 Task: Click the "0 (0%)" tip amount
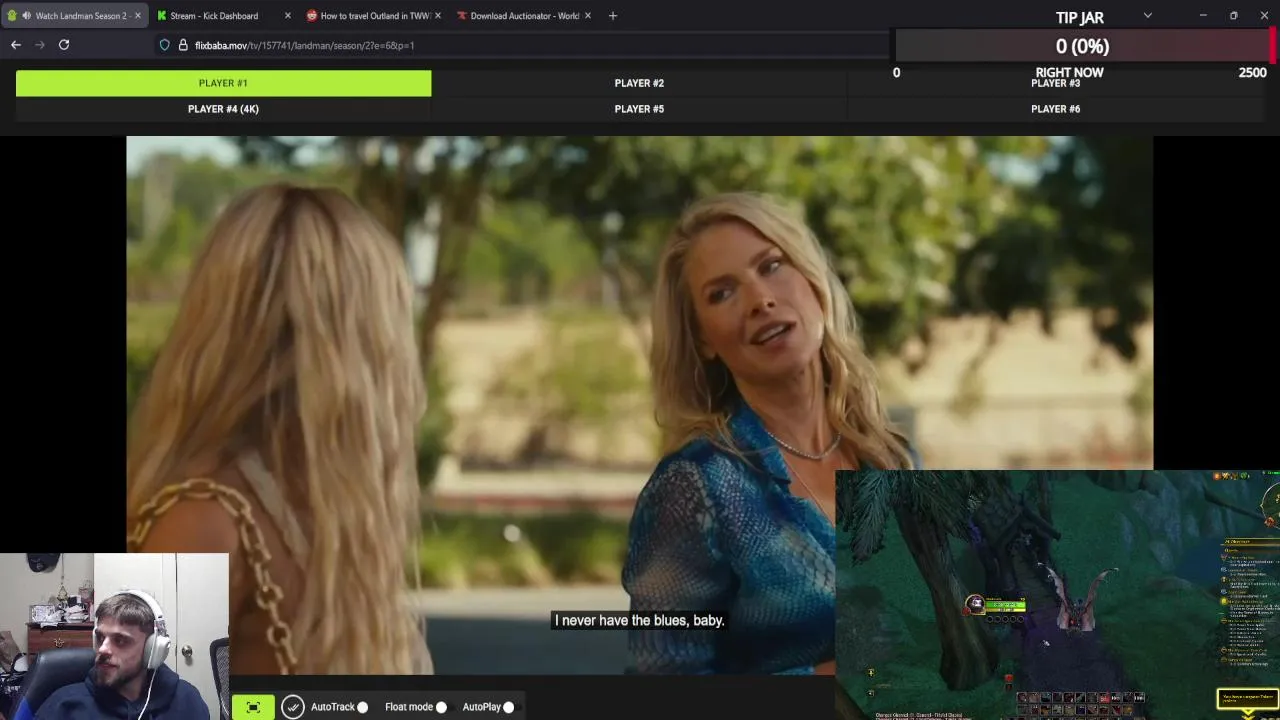(1082, 46)
